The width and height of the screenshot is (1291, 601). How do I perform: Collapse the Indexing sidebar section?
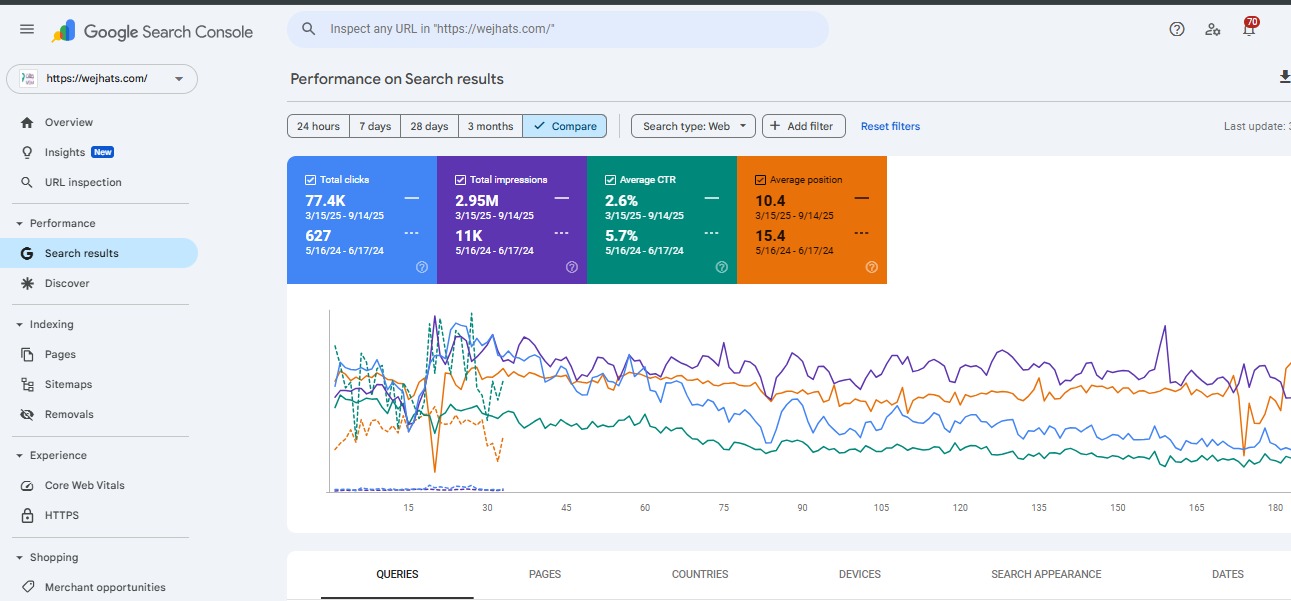pos(19,324)
